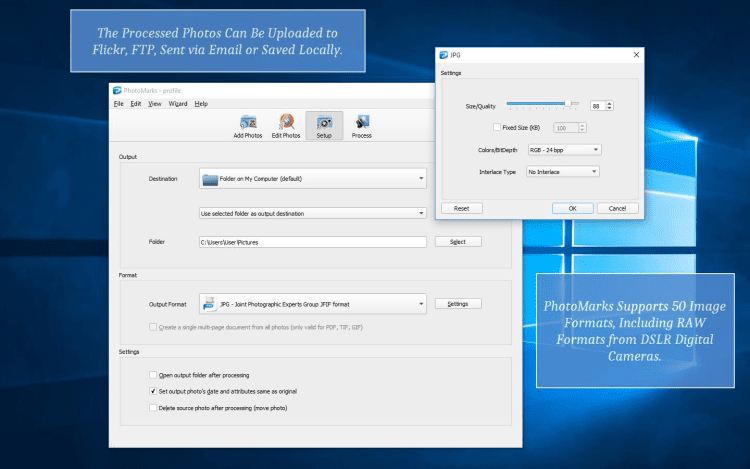Open the Edit menu
This screenshot has width=750, height=469.
coord(136,104)
